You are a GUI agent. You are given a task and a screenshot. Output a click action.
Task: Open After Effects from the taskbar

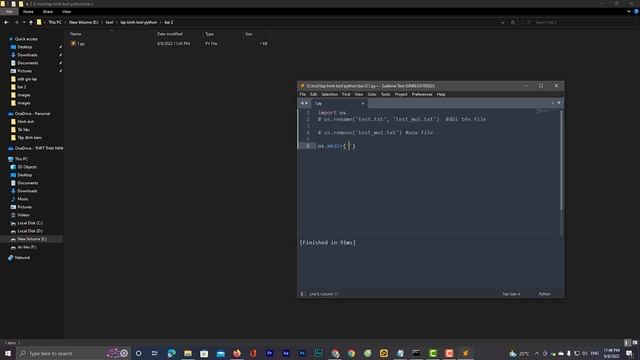coord(286,353)
